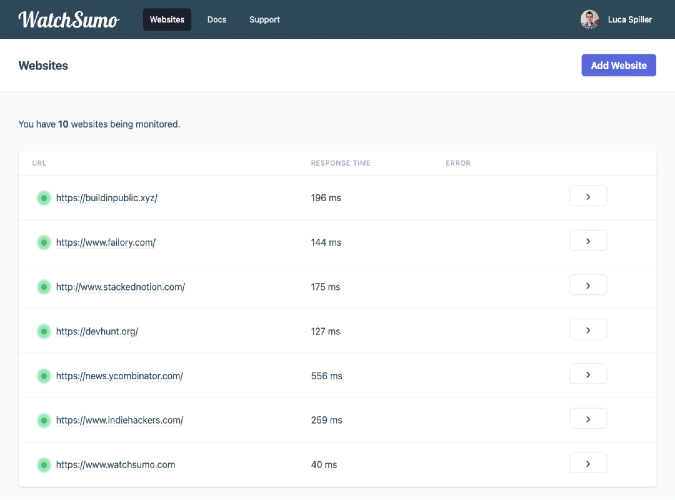Open the https://buildinpublic.xyz/ link
Viewport: 675px width, 500px height.
pyautogui.click(x=107, y=198)
